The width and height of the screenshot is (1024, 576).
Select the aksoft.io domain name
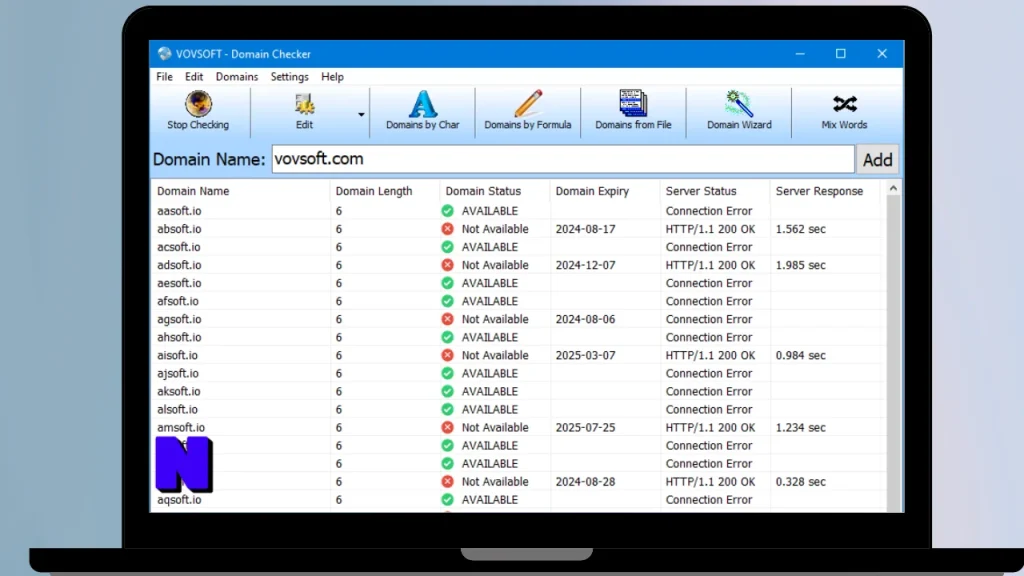pyautogui.click(x=178, y=391)
